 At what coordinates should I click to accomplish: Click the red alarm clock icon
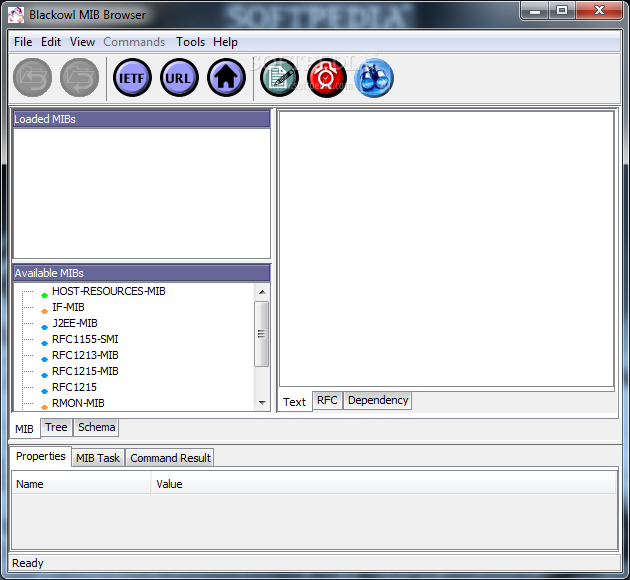point(327,78)
